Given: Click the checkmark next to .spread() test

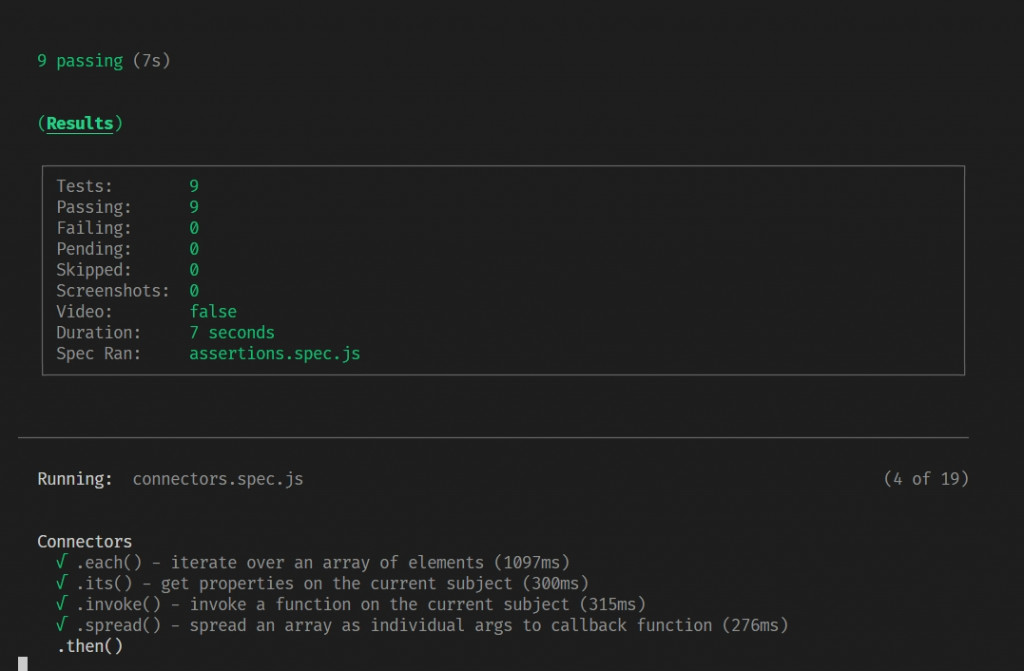Looking at the screenshot, I should point(62,626).
